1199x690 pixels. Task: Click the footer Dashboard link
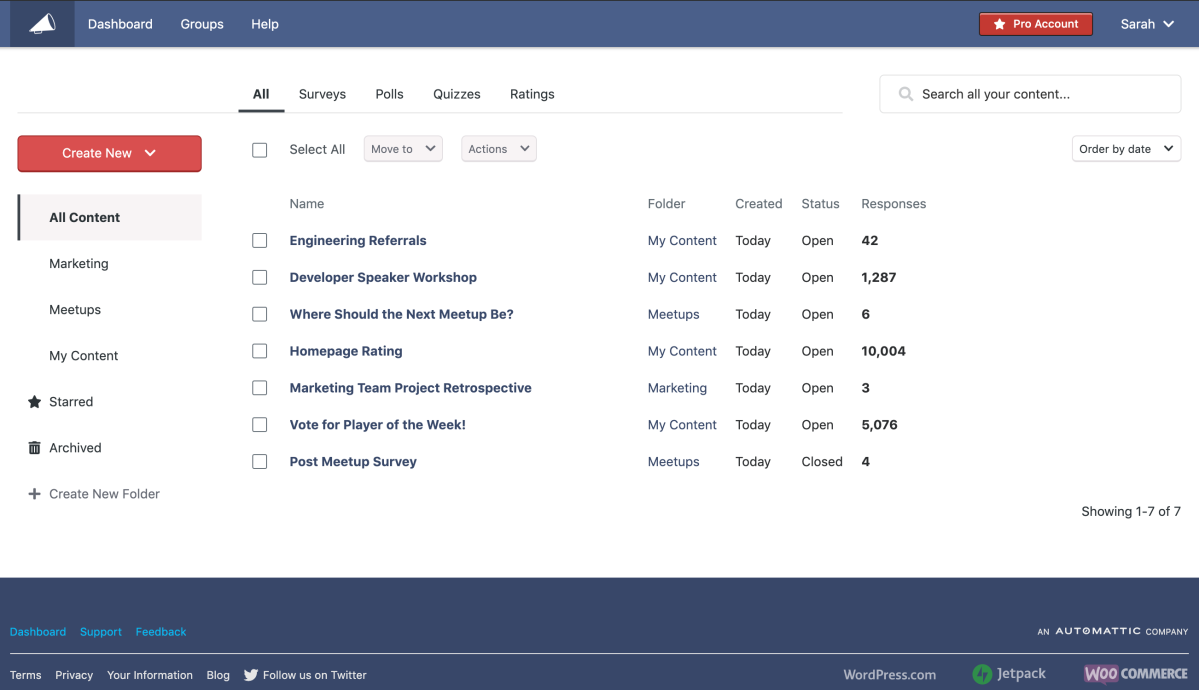(x=37, y=632)
